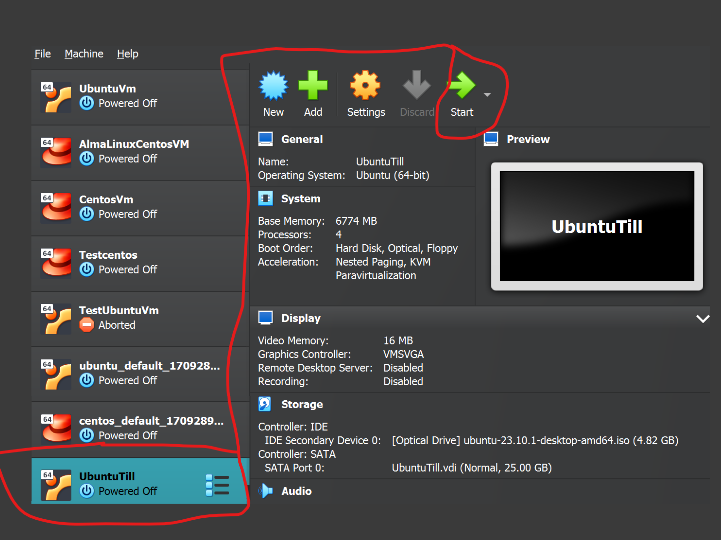721x540 pixels.
Task: Click the VMSVGA graphics controller value
Action: 403,354
